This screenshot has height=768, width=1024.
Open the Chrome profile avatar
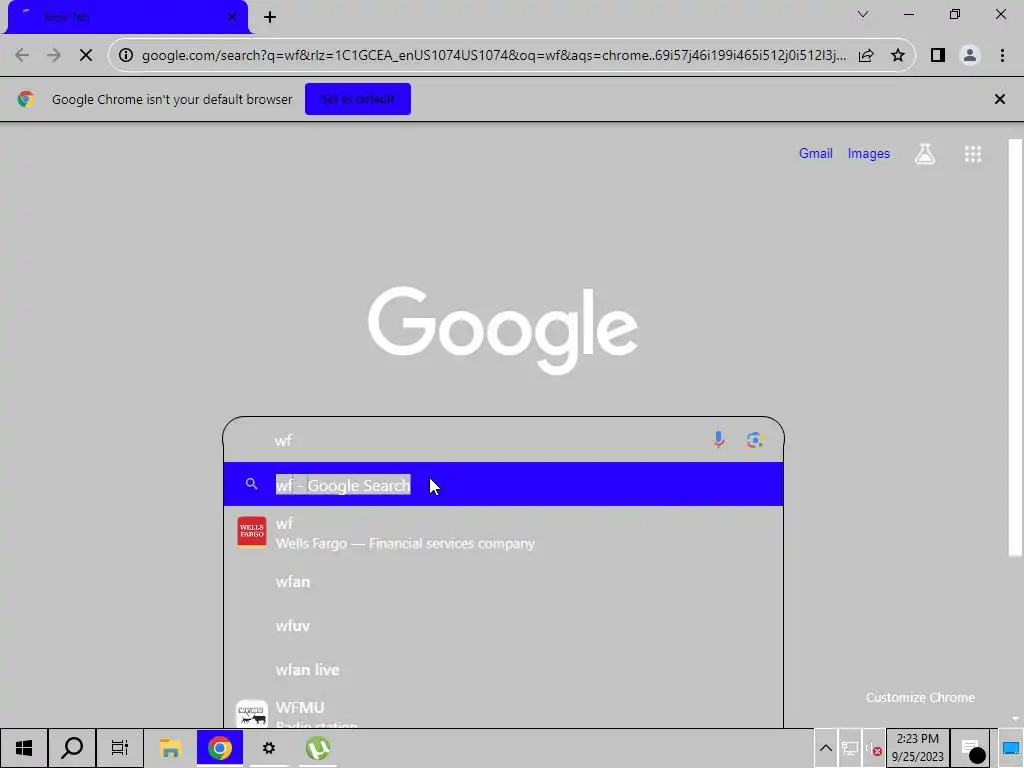[x=970, y=56]
